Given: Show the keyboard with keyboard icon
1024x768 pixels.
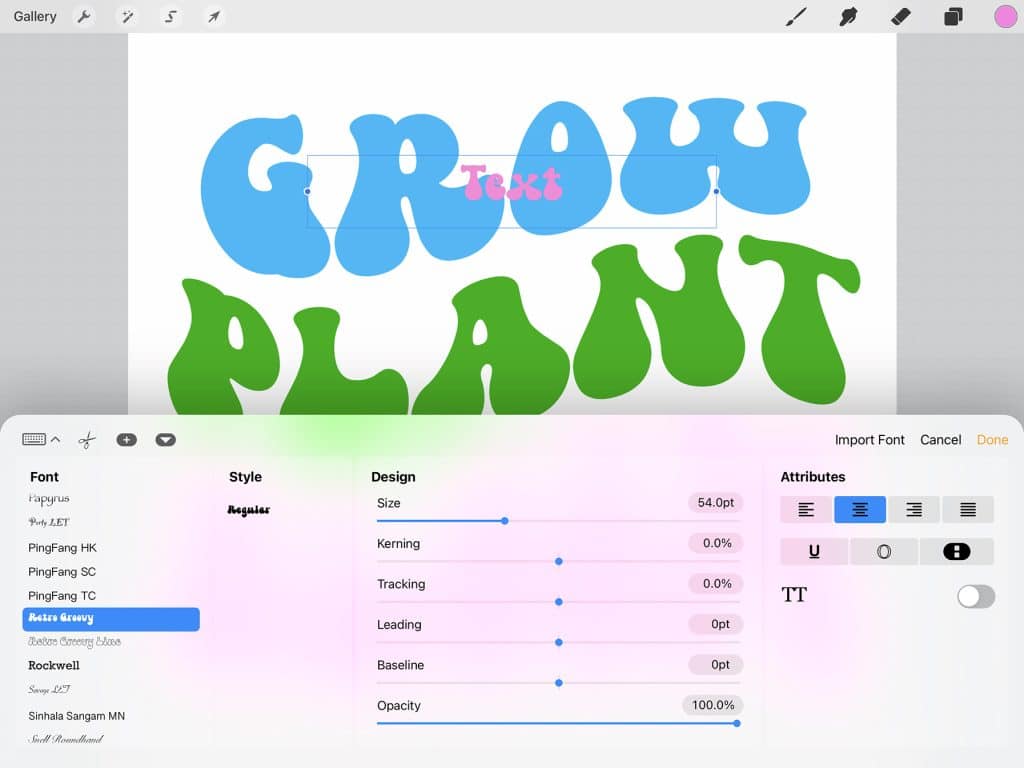Looking at the screenshot, I should [x=34, y=440].
